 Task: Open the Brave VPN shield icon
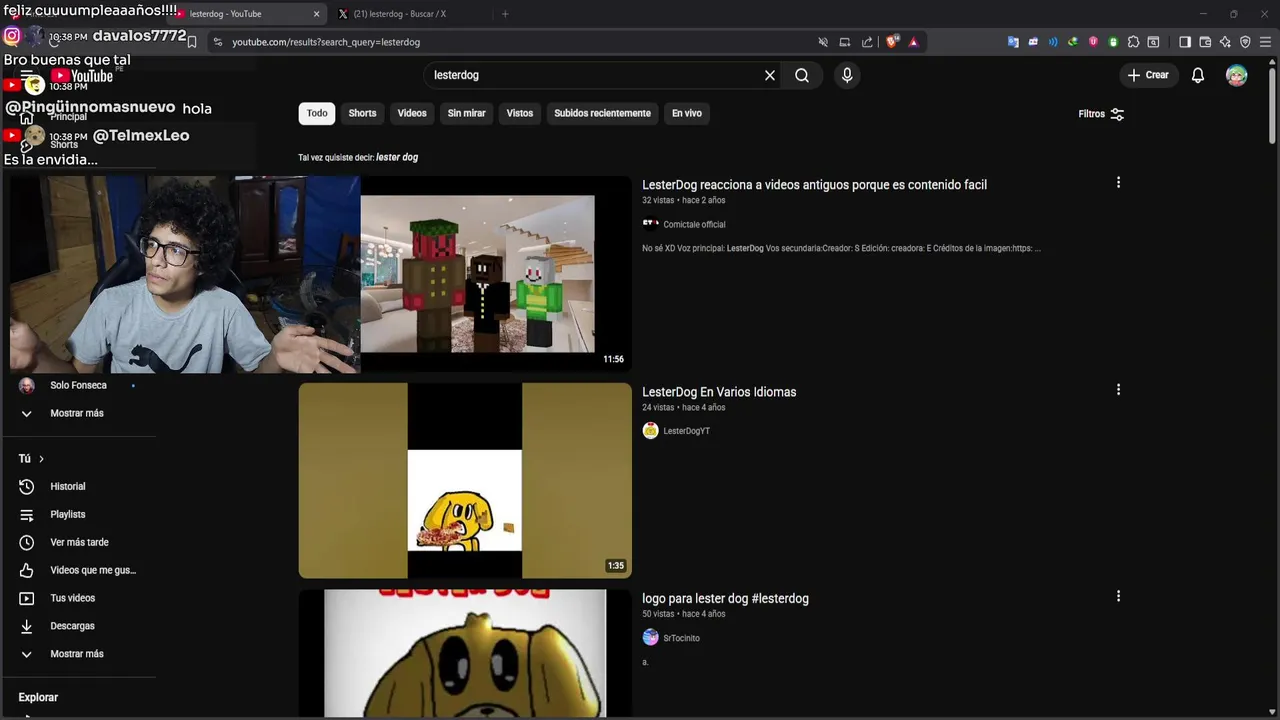pos(1245,42)
